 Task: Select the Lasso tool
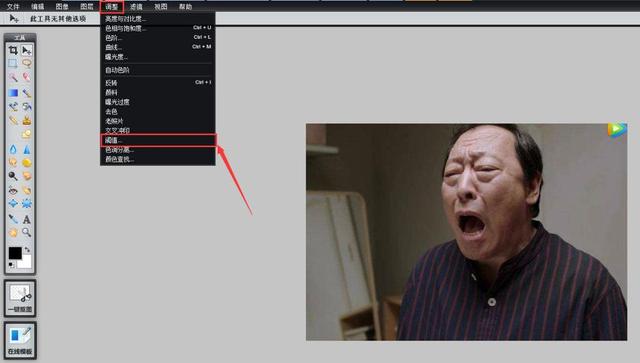[27, 63]
